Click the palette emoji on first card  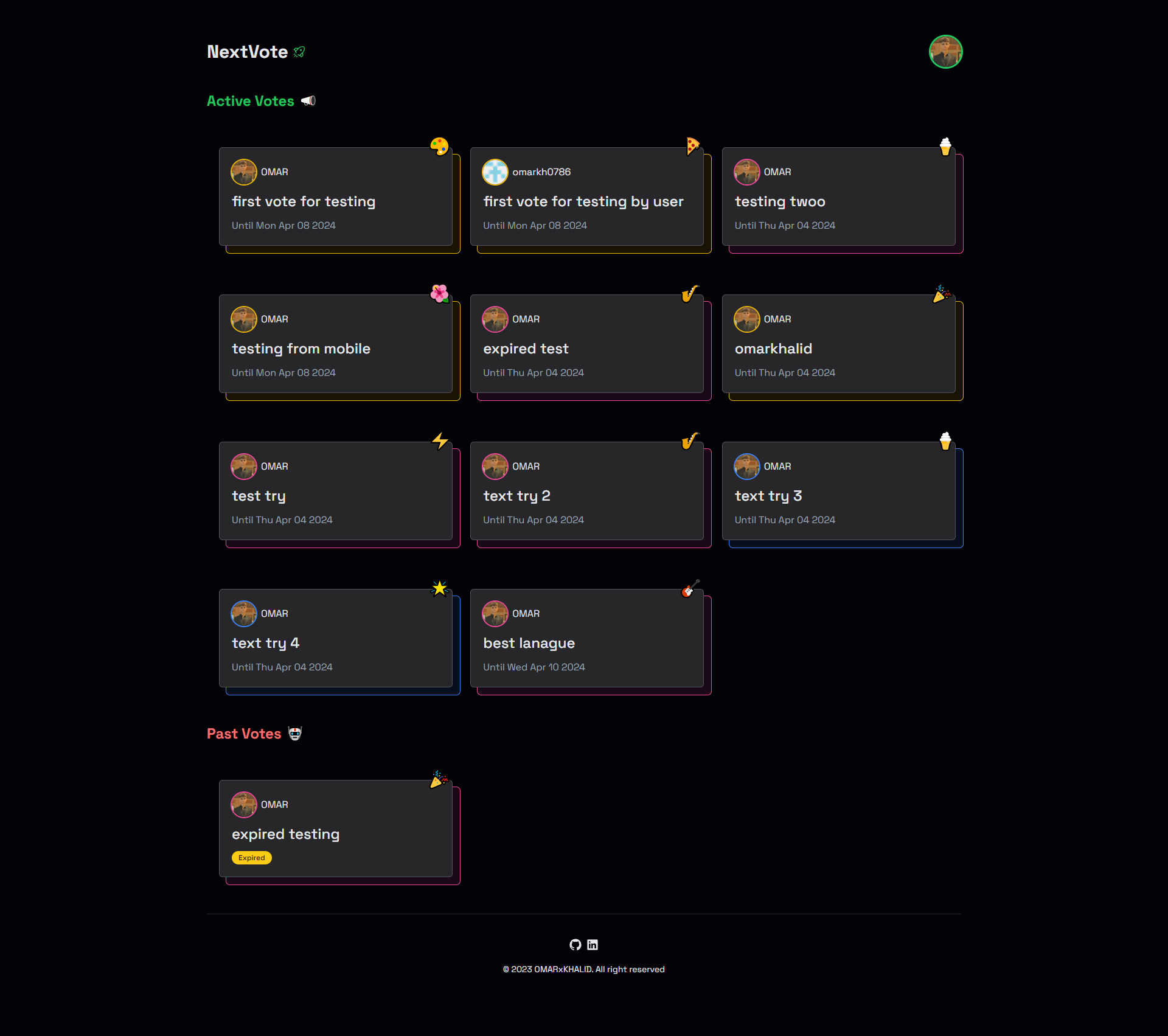439,146
